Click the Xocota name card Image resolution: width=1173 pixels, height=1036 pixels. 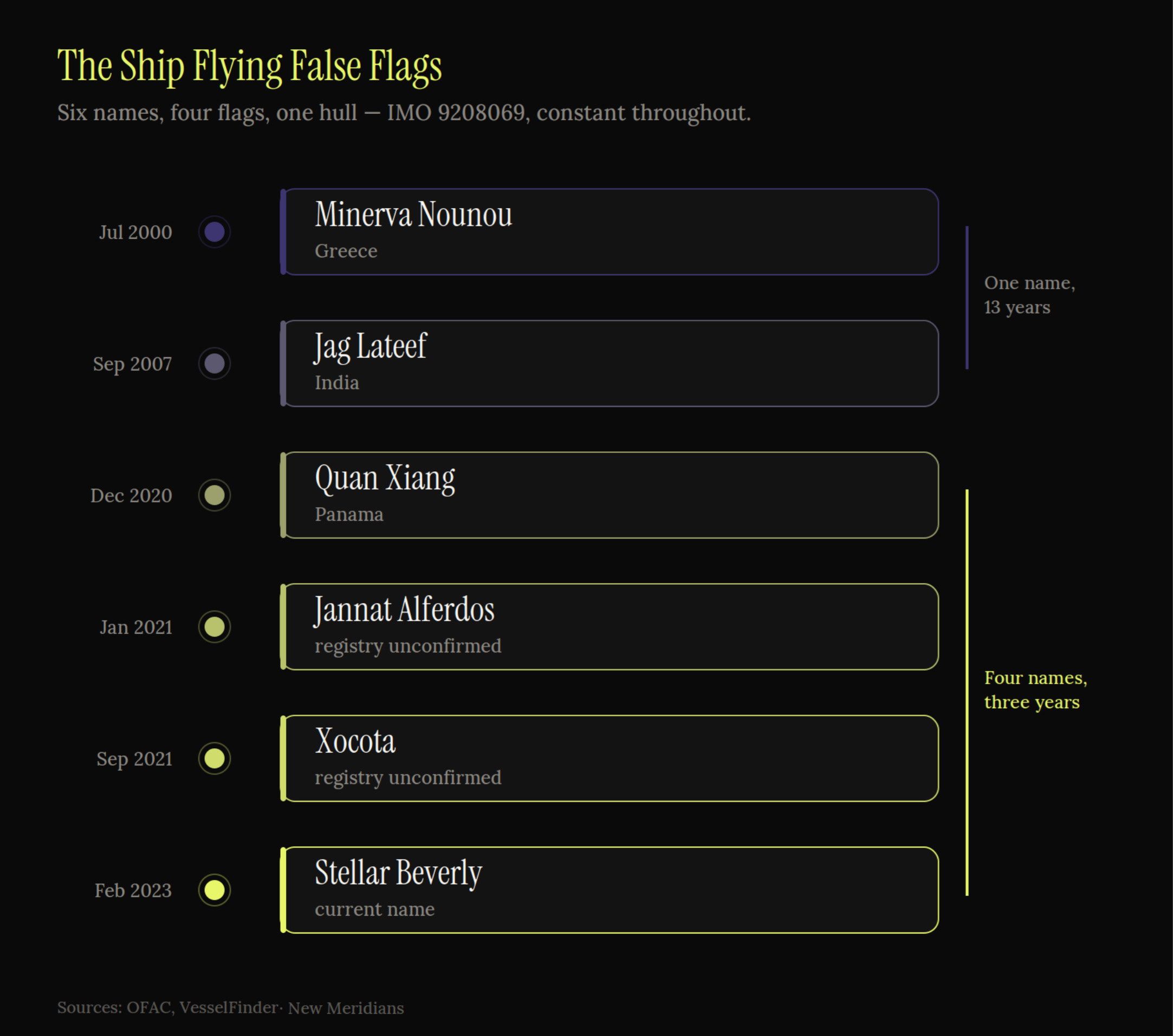[610, 758]
